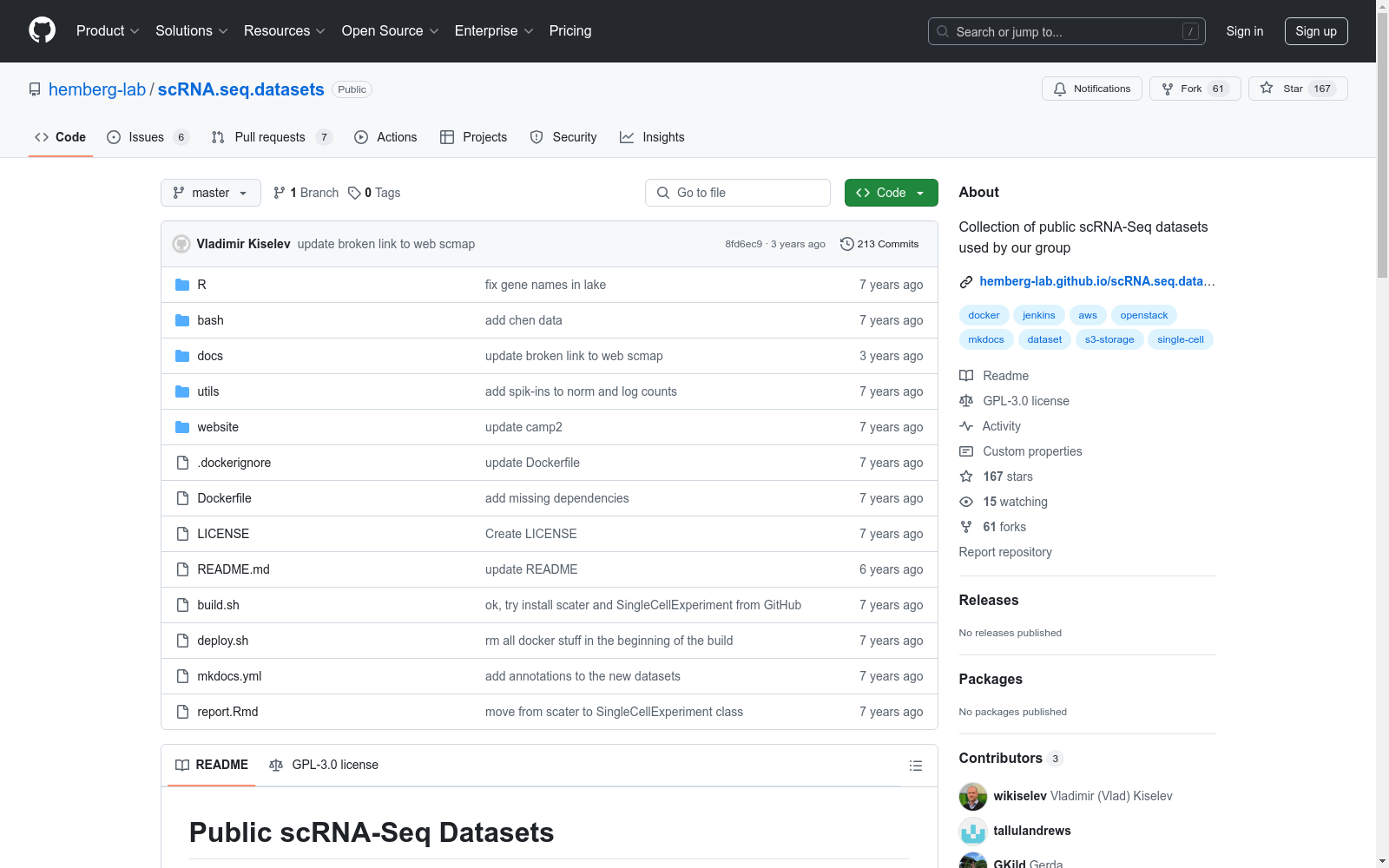Click the Activity pulse icon
This screenshot has height=868, width=1389.
click(x=966, y=426)
